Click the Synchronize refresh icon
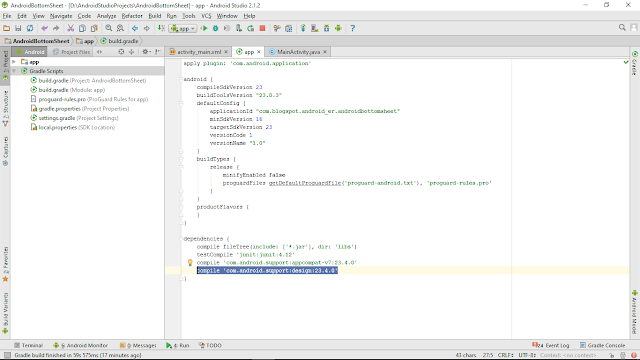The height and width of the screenshot is (360, 640). point(30,28)
